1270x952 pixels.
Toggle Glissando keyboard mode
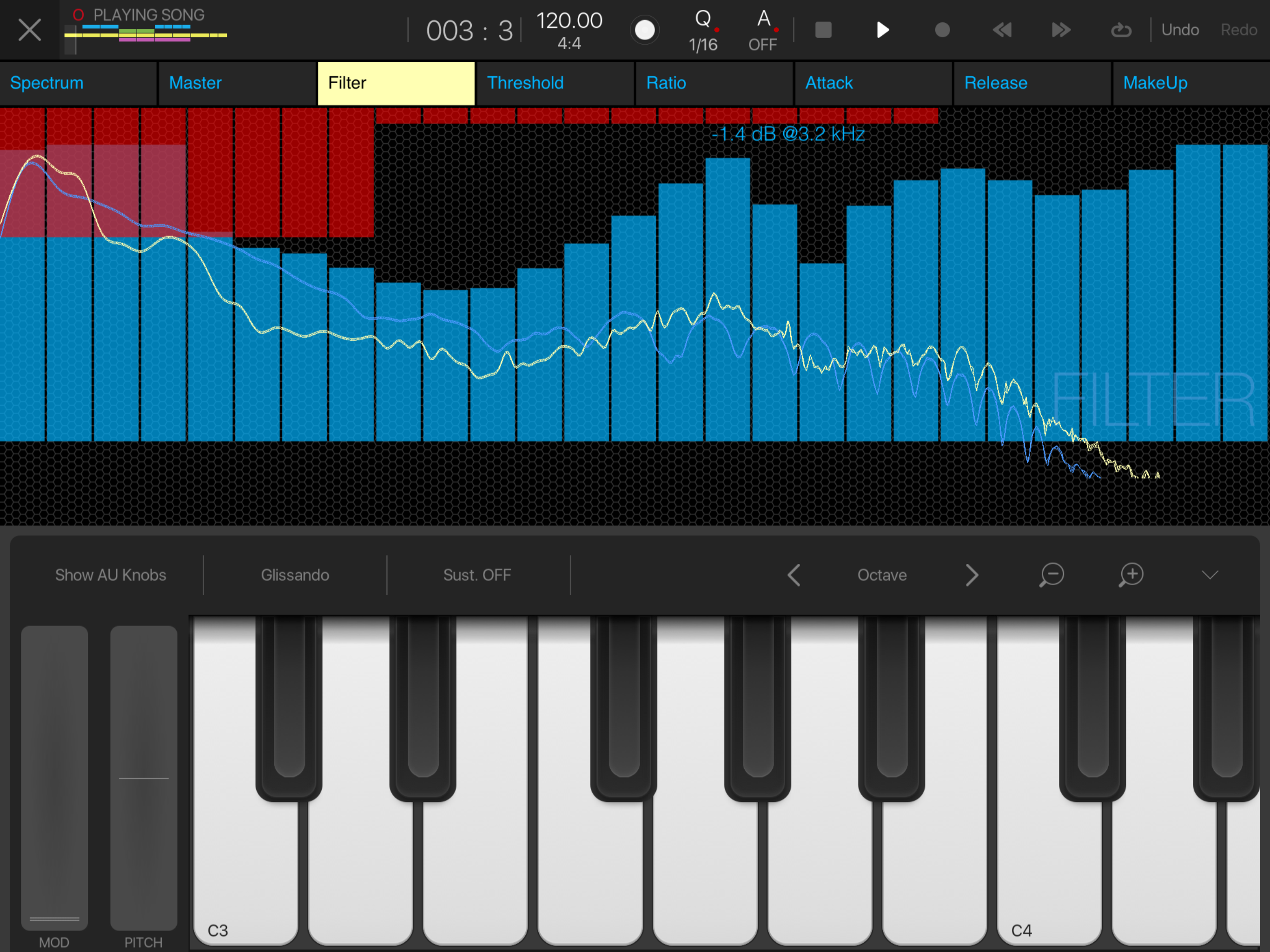[295, 575]
